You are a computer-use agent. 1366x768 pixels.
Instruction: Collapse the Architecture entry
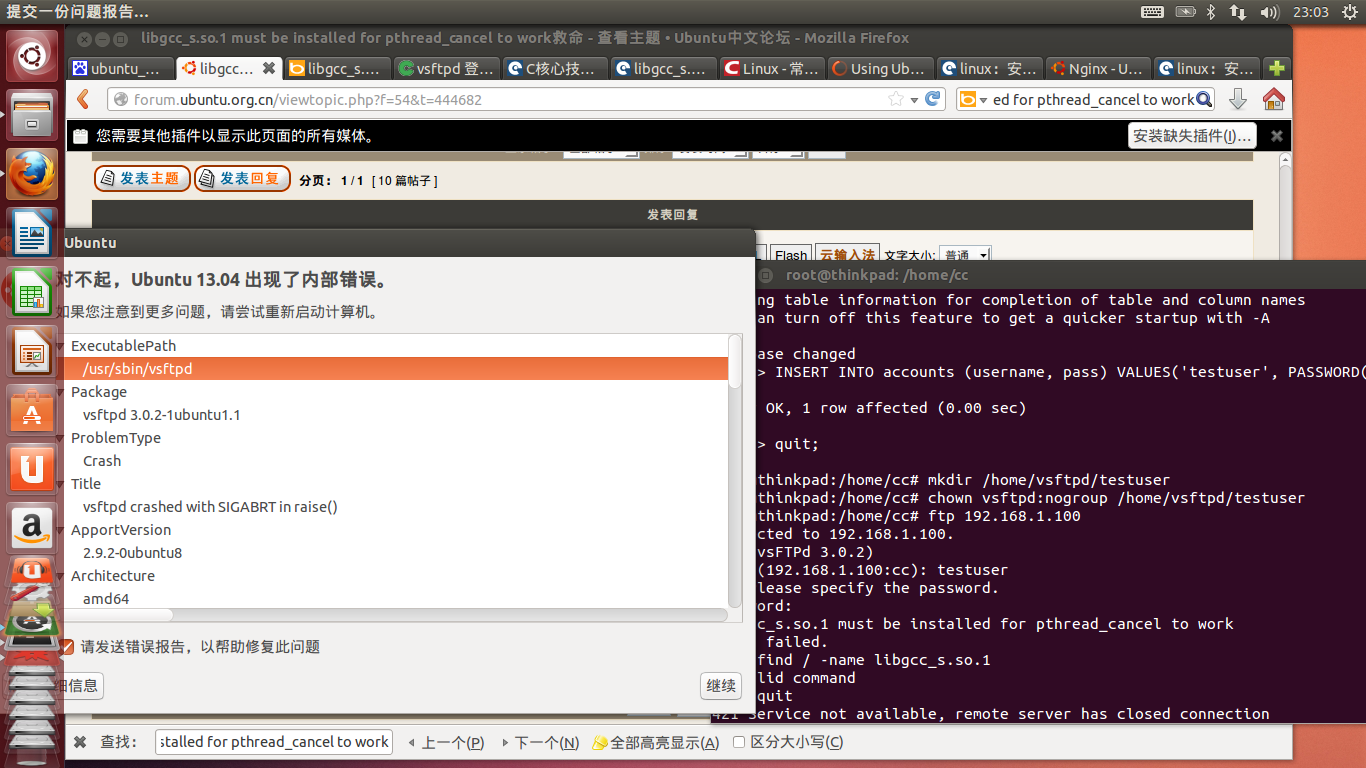point(61,576)
